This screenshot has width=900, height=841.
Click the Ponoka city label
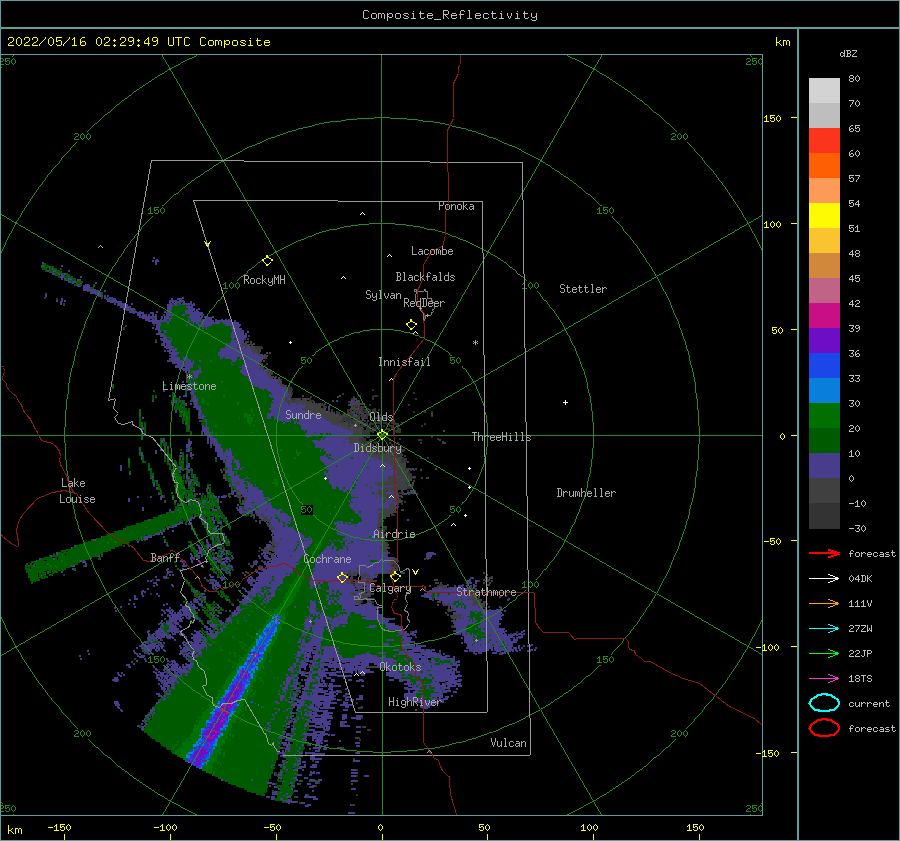(456, 206)
